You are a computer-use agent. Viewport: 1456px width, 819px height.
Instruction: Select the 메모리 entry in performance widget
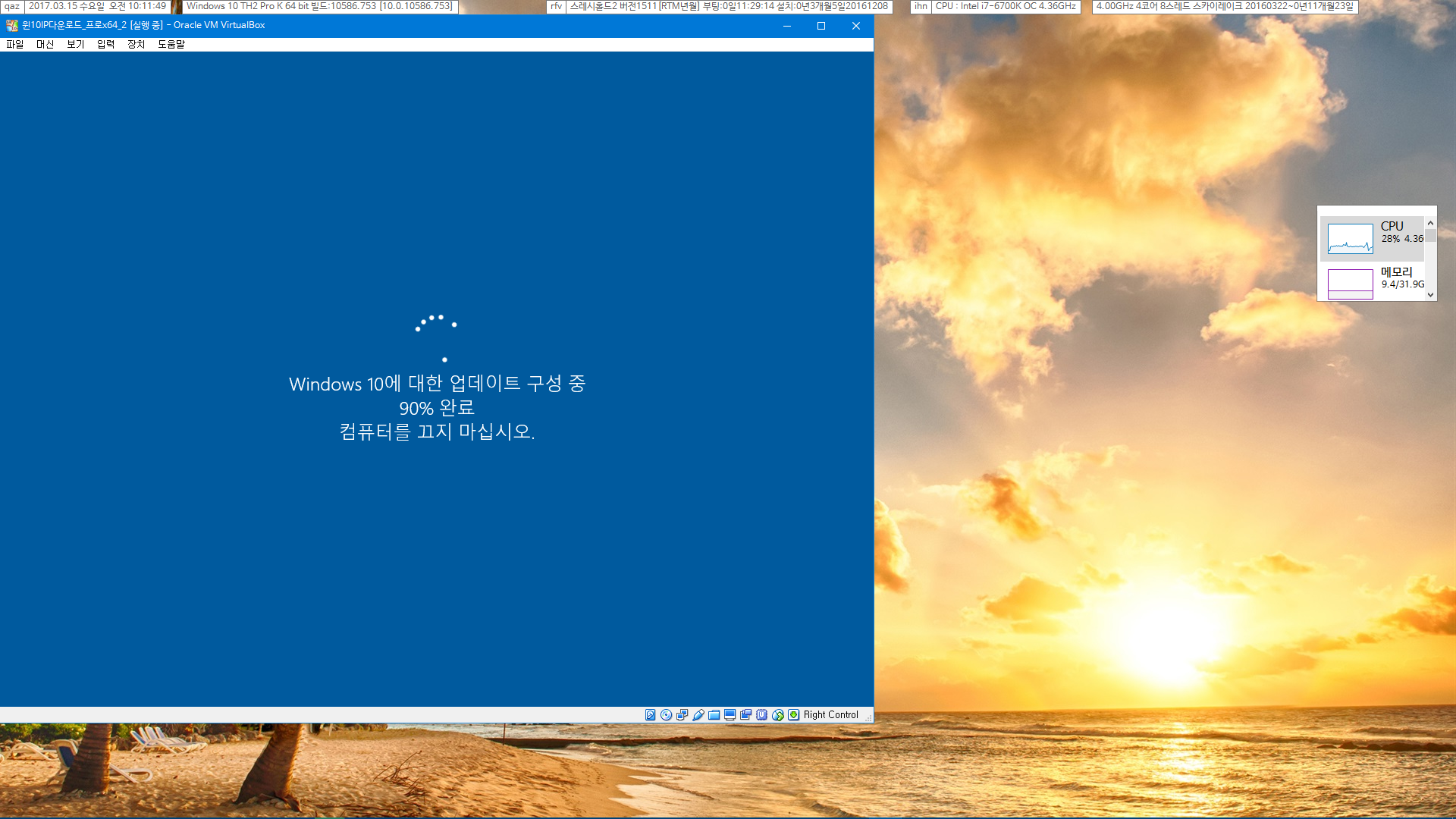pos(1372,282)
